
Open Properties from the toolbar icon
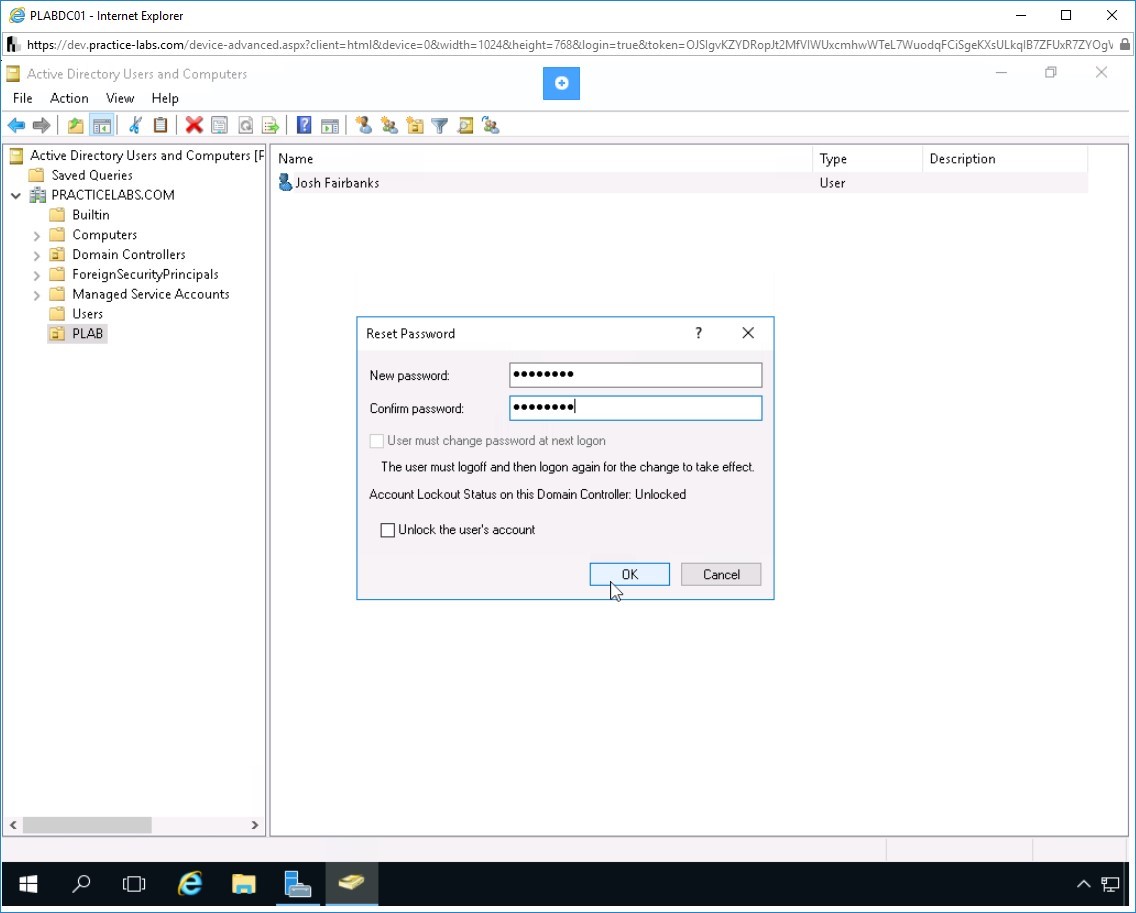point(219,125)
